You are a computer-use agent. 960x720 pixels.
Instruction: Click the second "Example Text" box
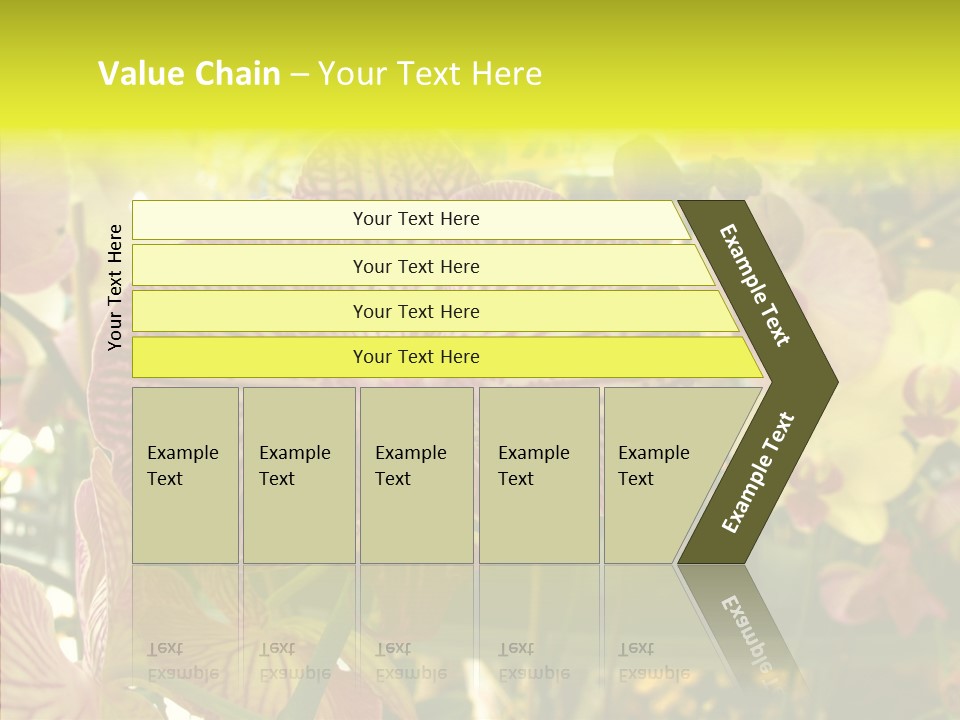[x=298, y=474]
